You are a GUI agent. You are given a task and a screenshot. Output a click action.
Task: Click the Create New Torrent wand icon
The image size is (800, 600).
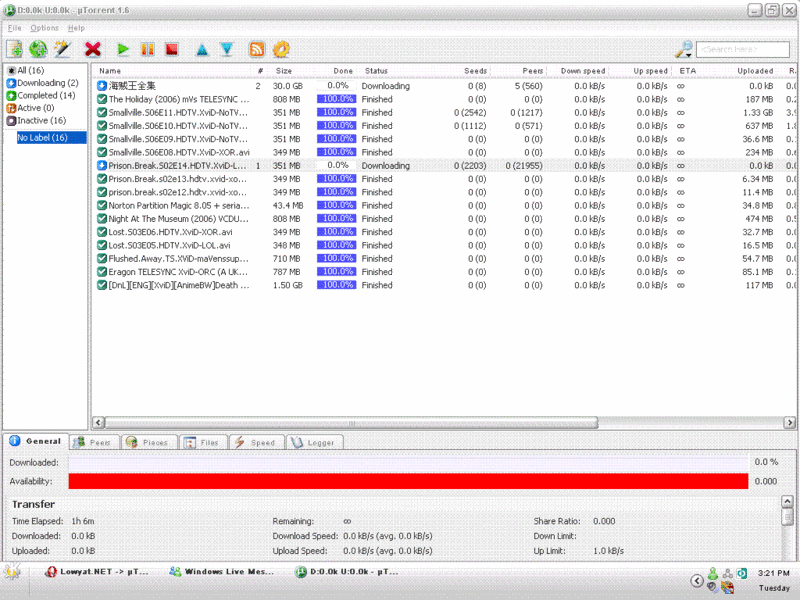[x=63, y=49]
